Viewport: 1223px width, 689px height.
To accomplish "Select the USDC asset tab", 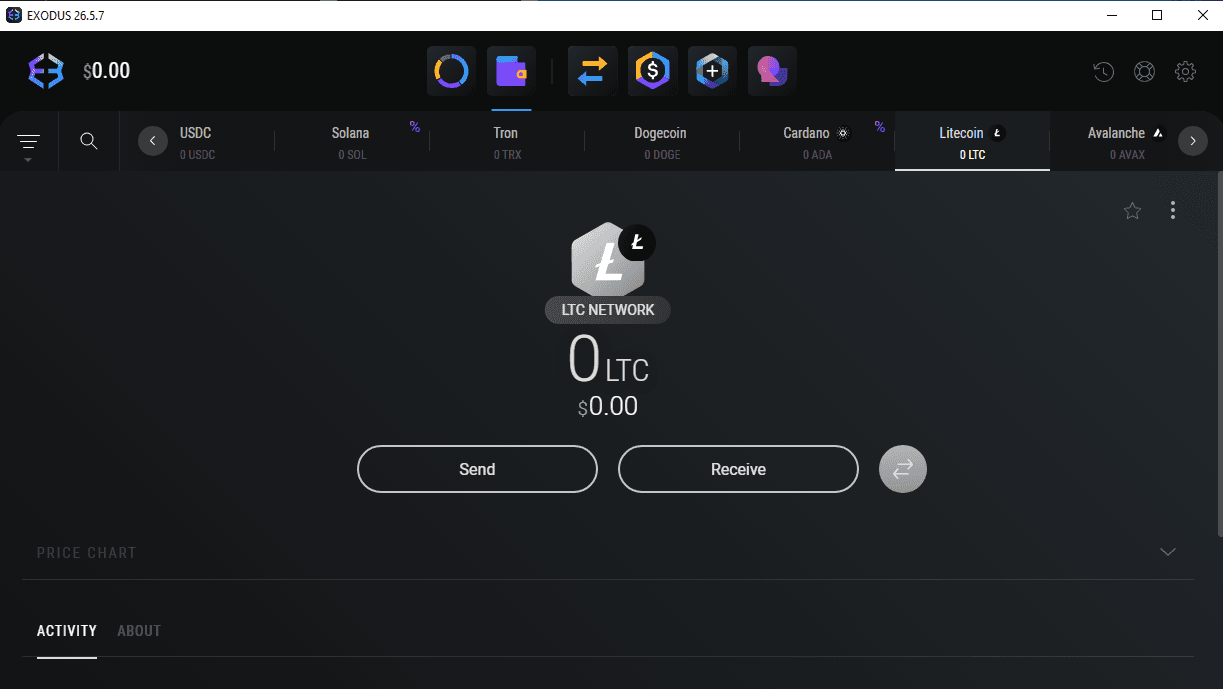I will (196, 142).
